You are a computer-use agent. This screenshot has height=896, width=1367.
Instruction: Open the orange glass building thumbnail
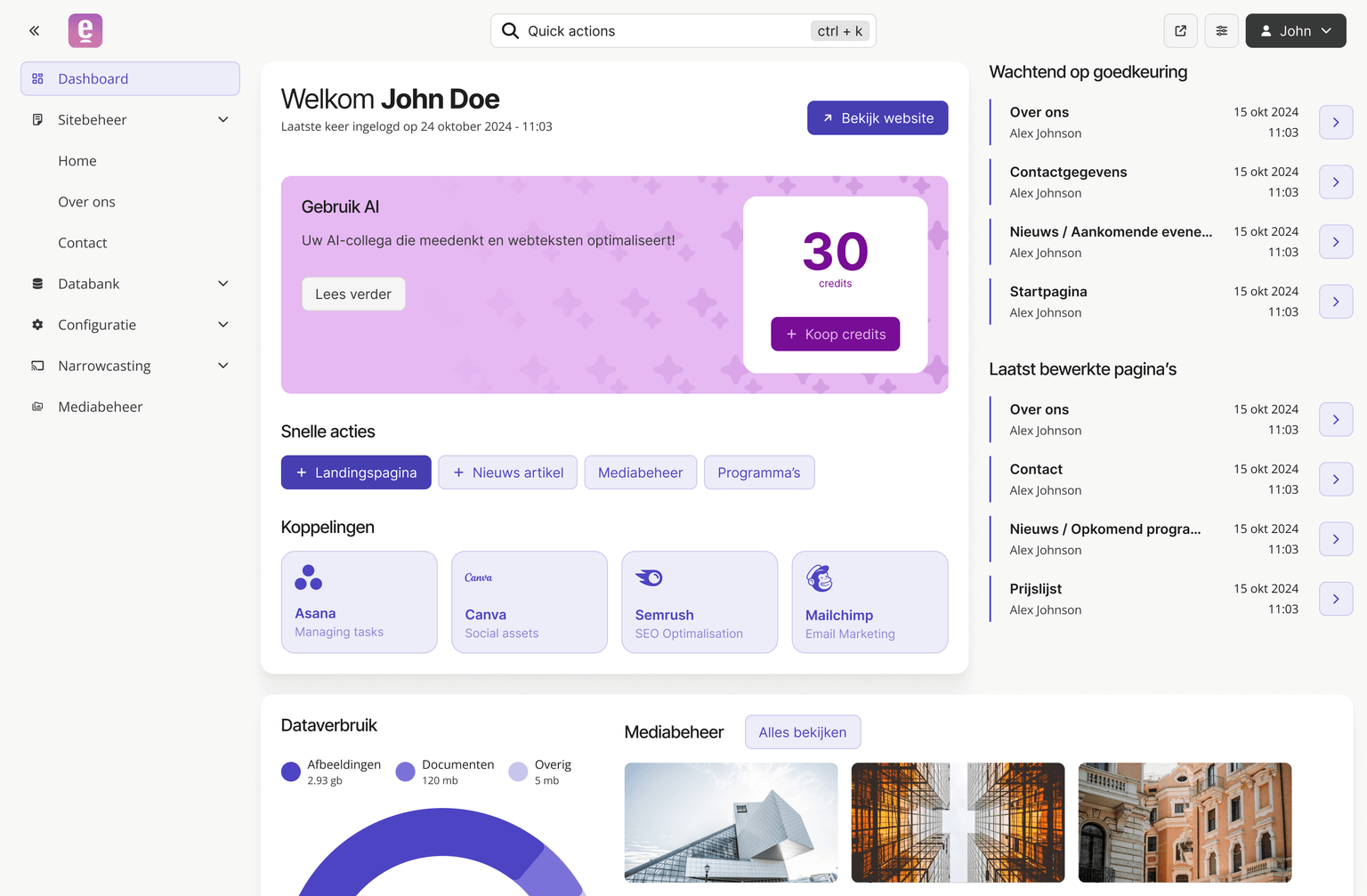tap(958, 822)
